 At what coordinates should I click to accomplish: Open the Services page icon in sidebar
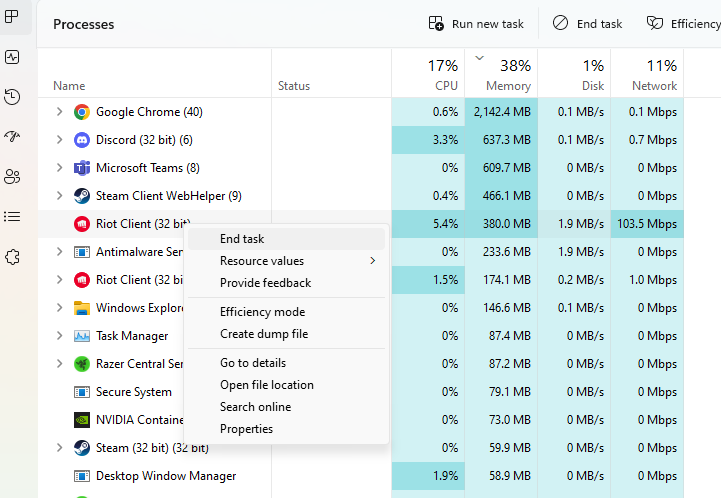click(11, 257)
